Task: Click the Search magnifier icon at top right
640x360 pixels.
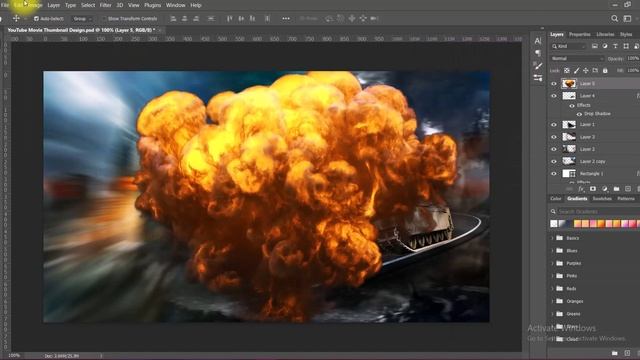Action: [x=615, y=18]
